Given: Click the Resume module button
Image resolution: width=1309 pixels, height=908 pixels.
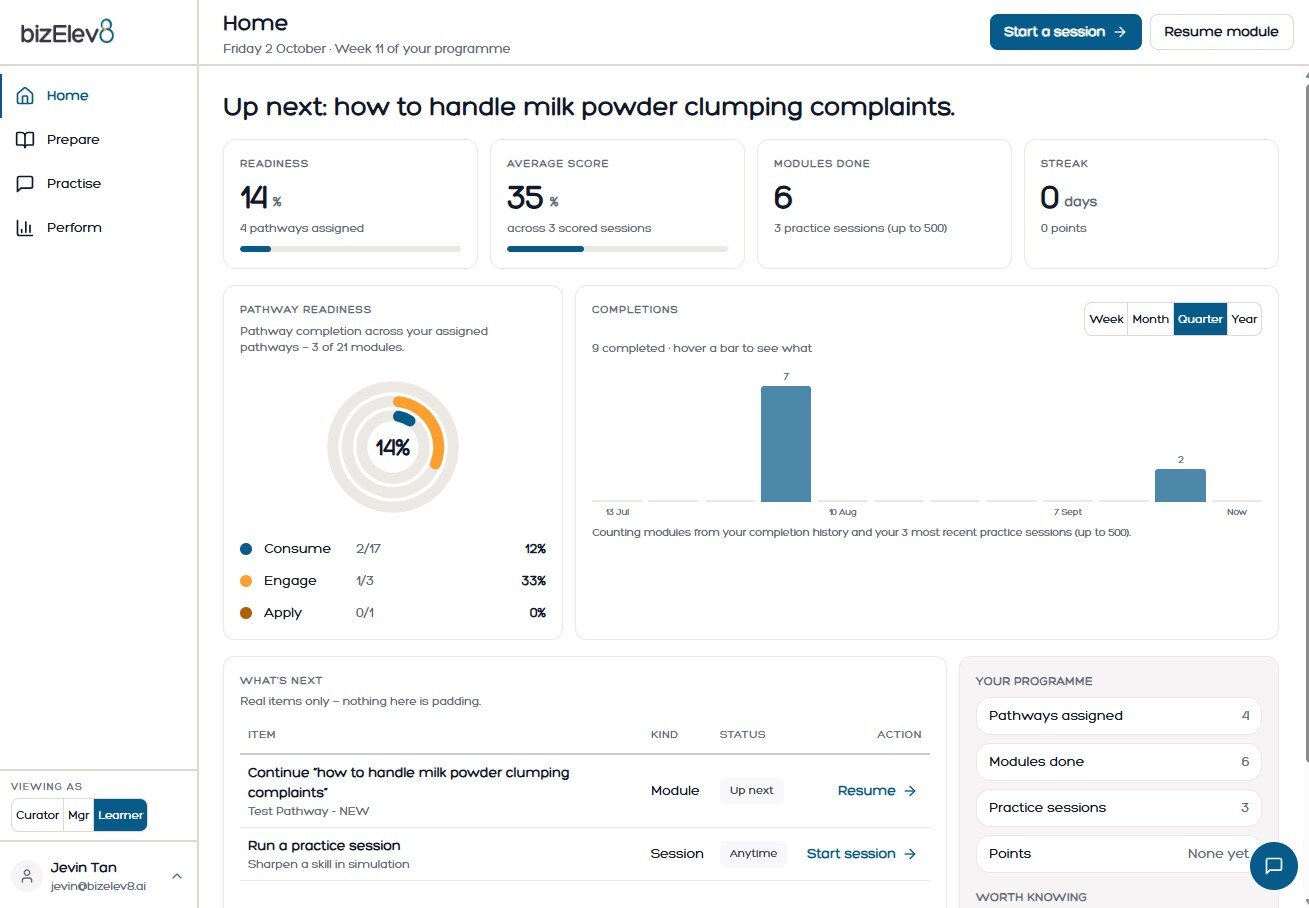Looking at the screenshot, I should point(1221,32).
